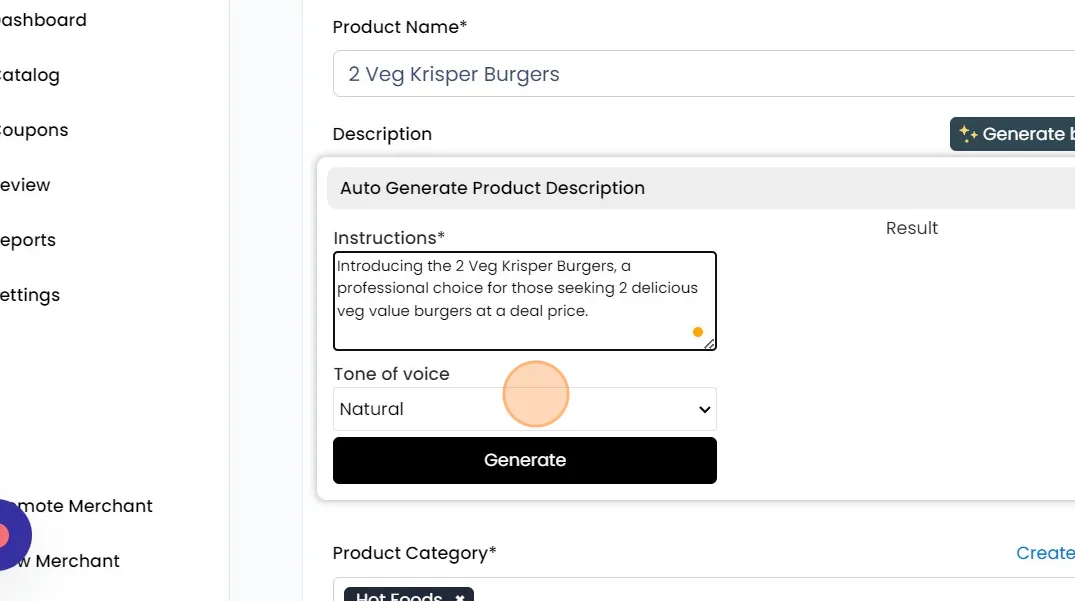The image size is (1075, 601).
Task: Click inside the Instructions text area
Action: tap(524, 300)
